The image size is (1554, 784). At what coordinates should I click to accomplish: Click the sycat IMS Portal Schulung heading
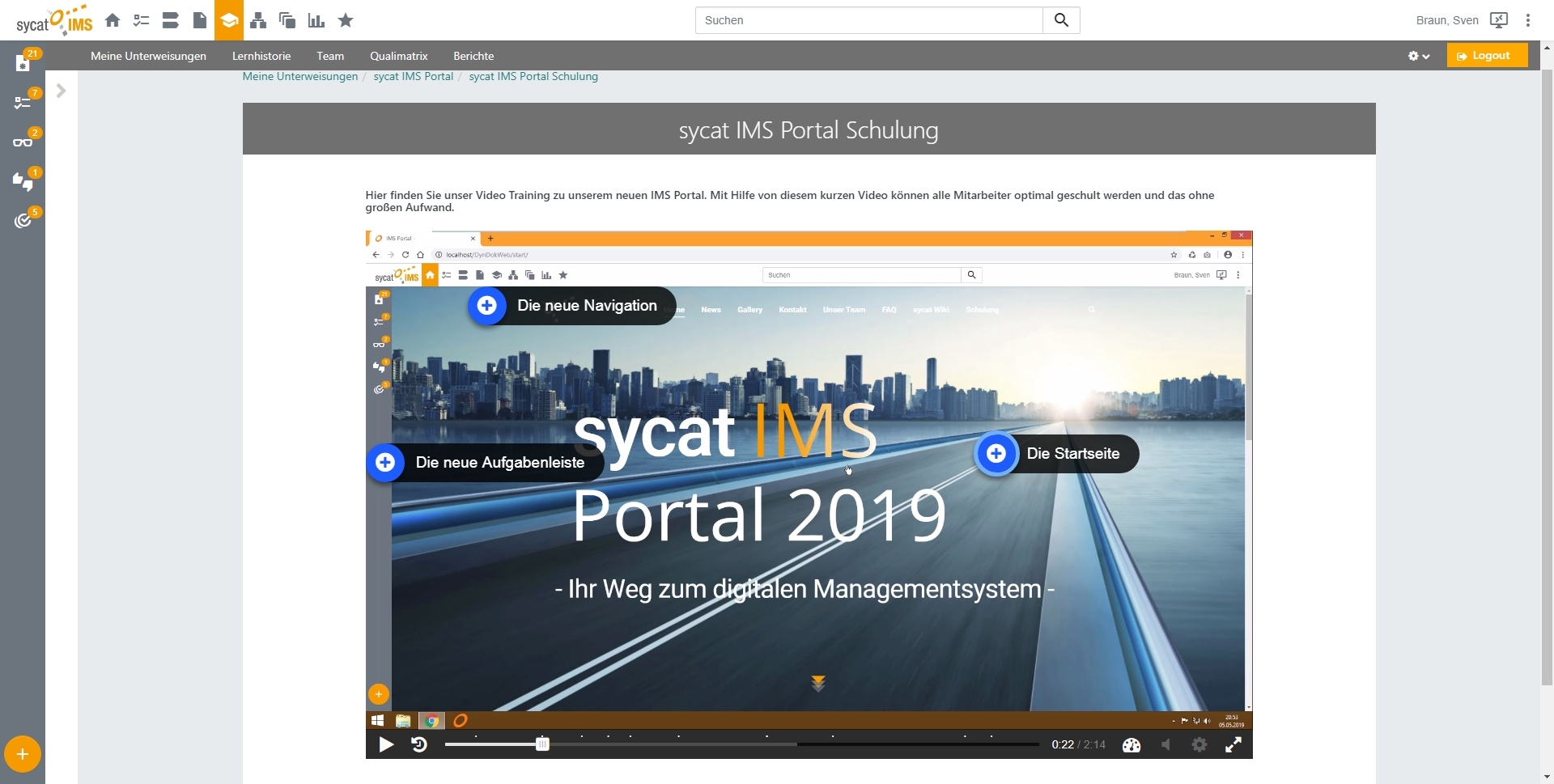809,130
